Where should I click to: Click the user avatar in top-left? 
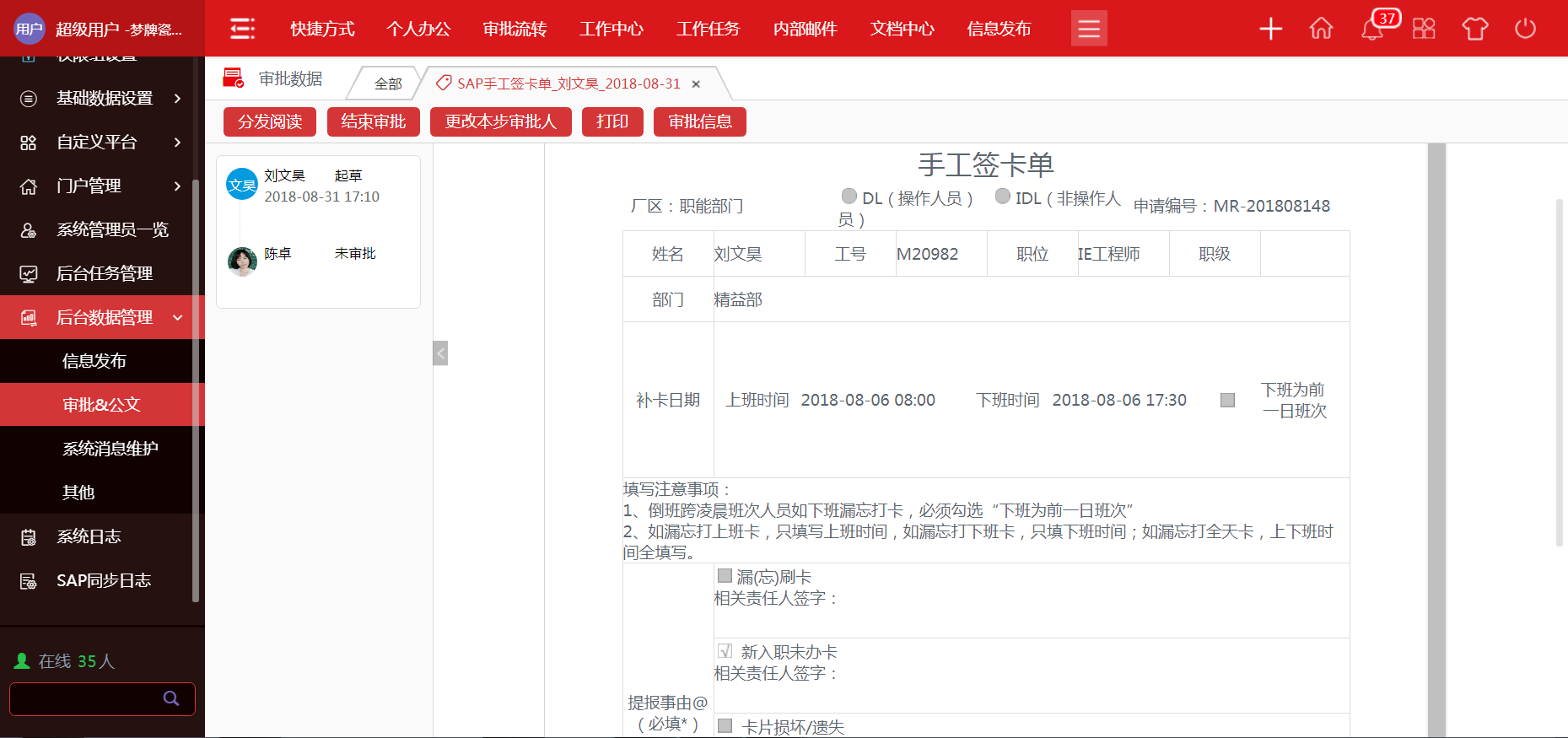[30, 29]
